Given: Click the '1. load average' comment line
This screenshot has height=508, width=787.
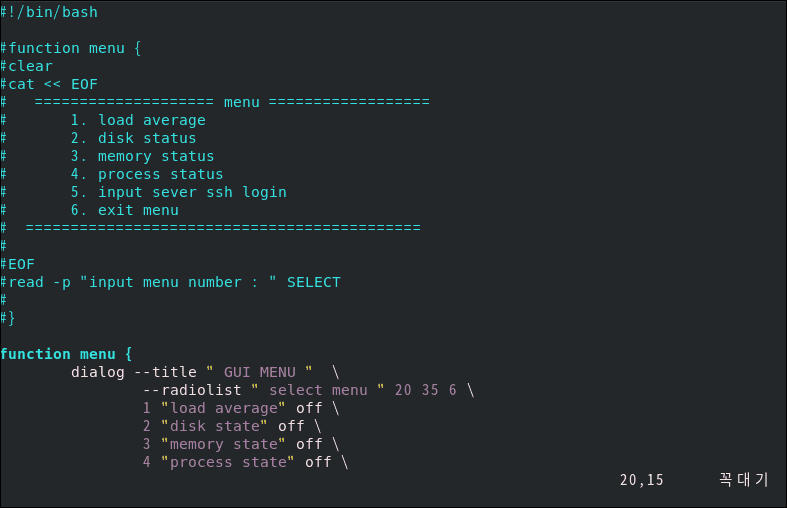Looking at the screenshot, I should 138,120.
